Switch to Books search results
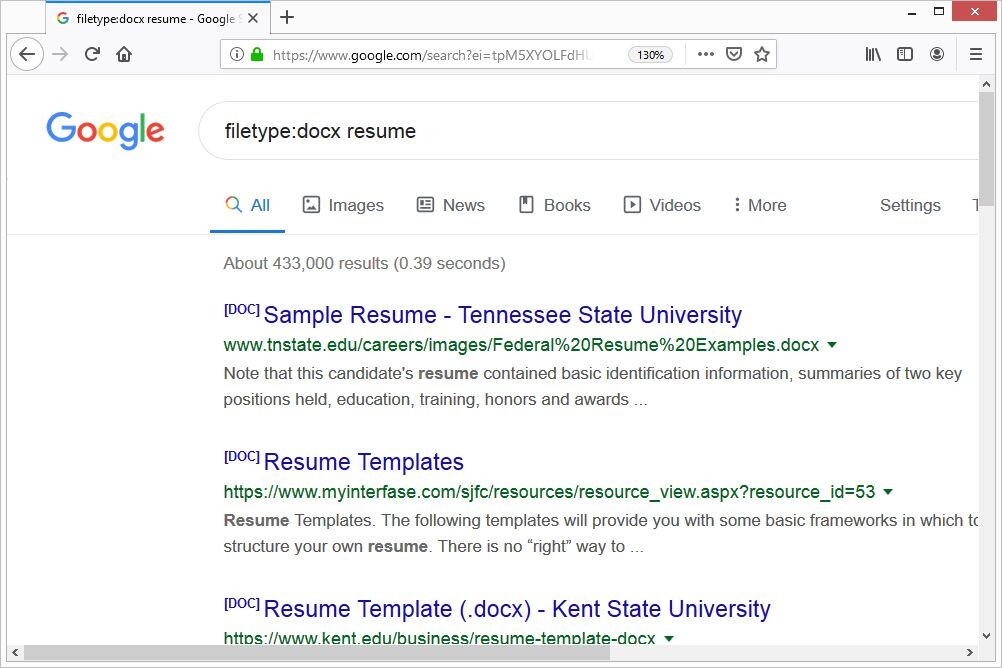The height and width of the screenshot is (668, 1002). click(555, 205)
